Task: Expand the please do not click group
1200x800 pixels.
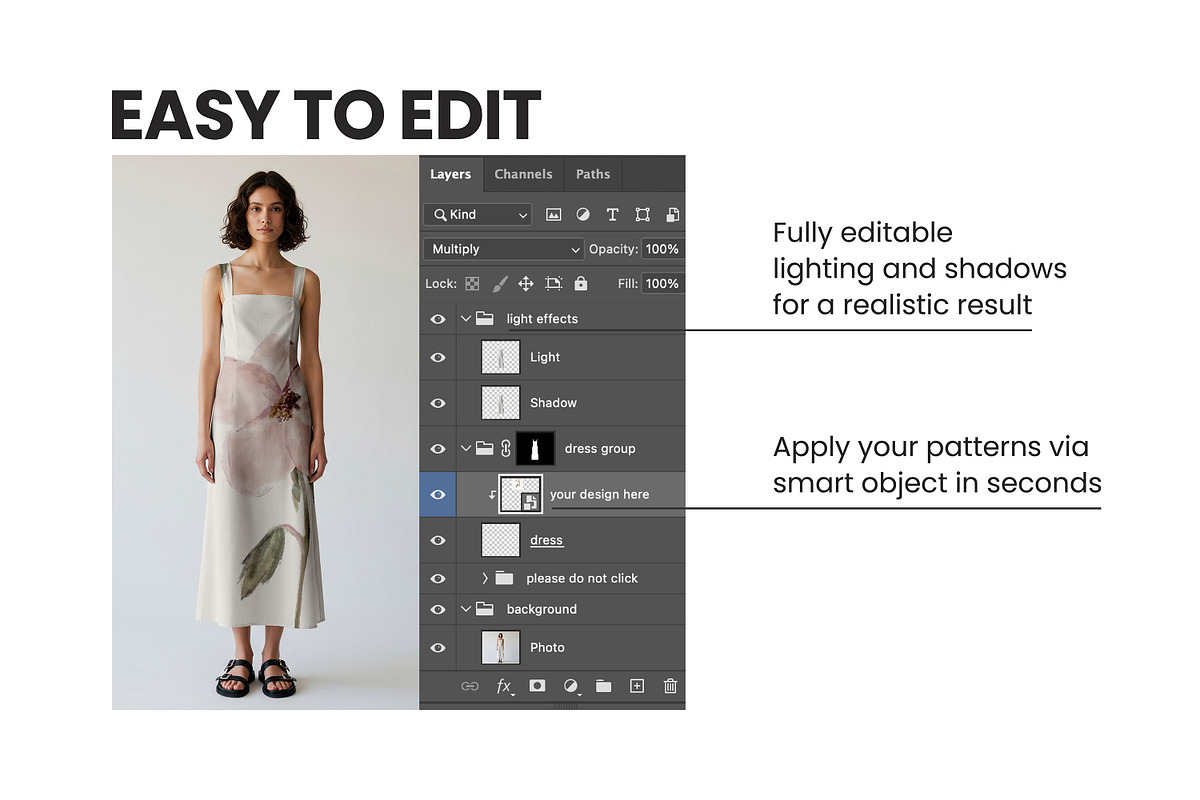Action: tap(485, 578)
